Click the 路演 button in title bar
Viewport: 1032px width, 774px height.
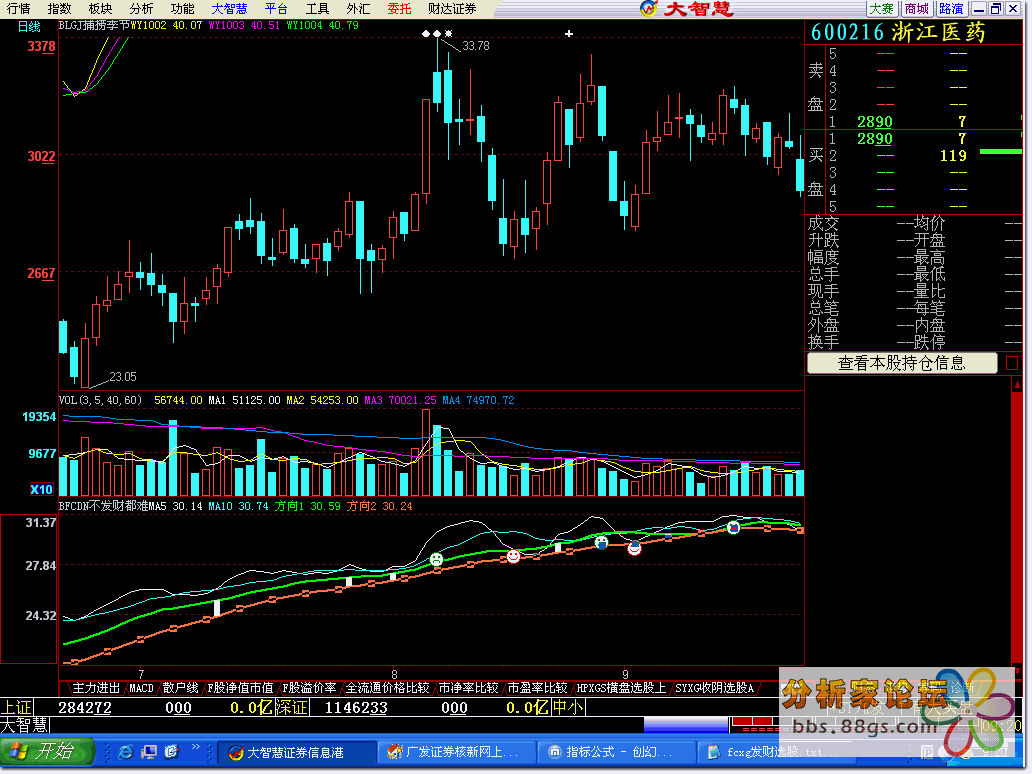click(951, 9)
